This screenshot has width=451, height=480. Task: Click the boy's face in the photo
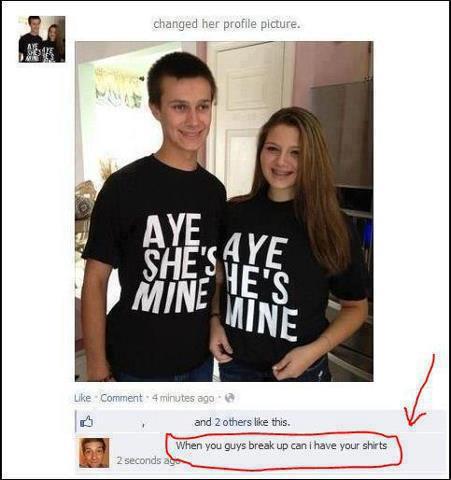[x=185, y=113]
